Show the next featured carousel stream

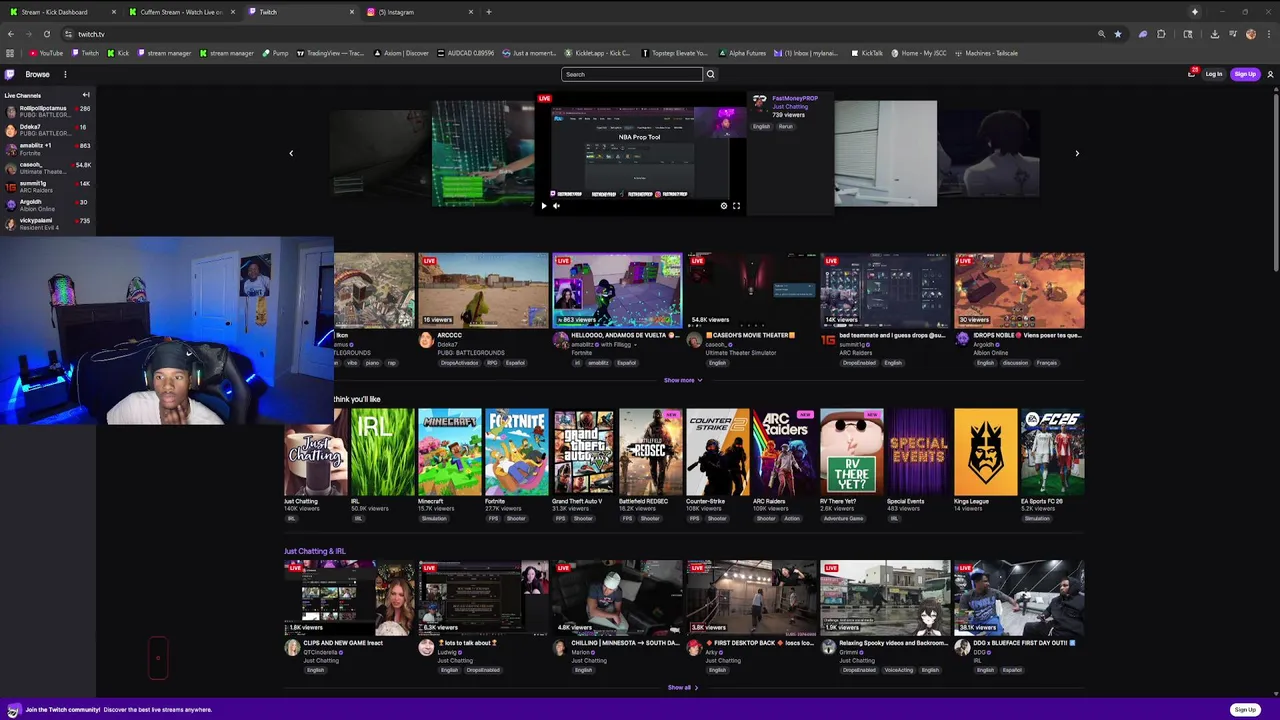(1077, 153)
